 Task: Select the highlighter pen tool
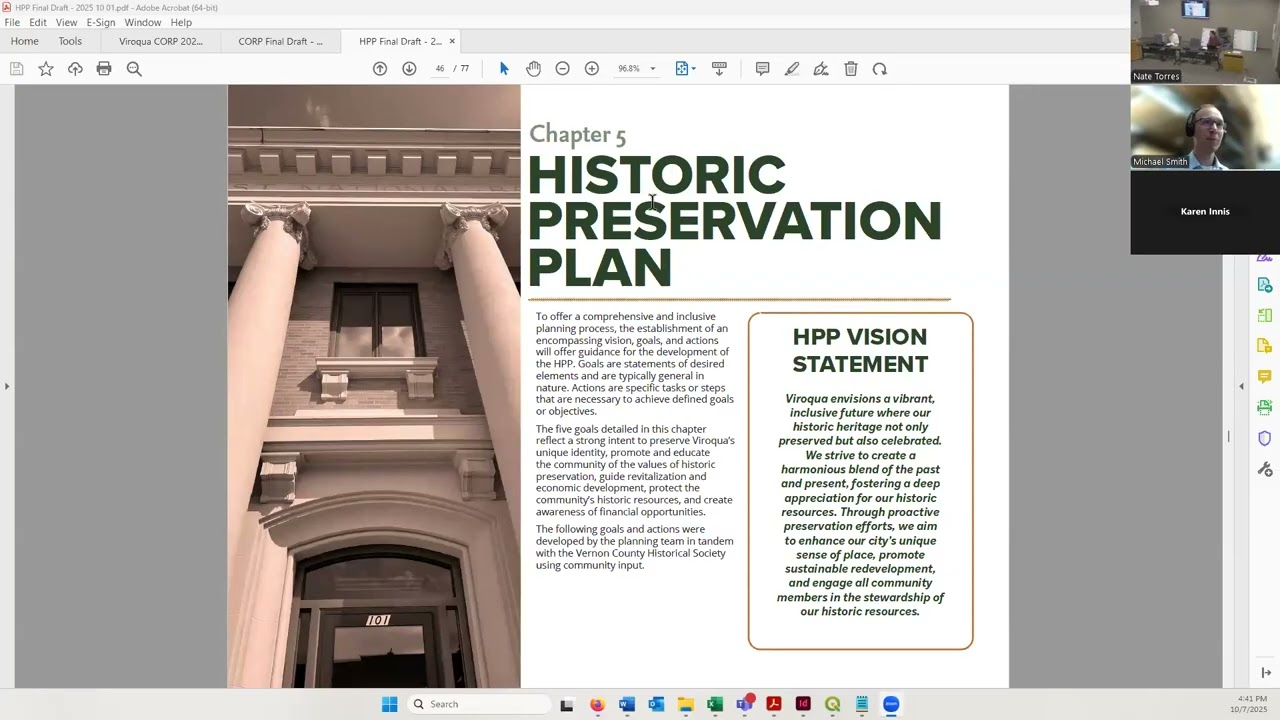(792, 69)
